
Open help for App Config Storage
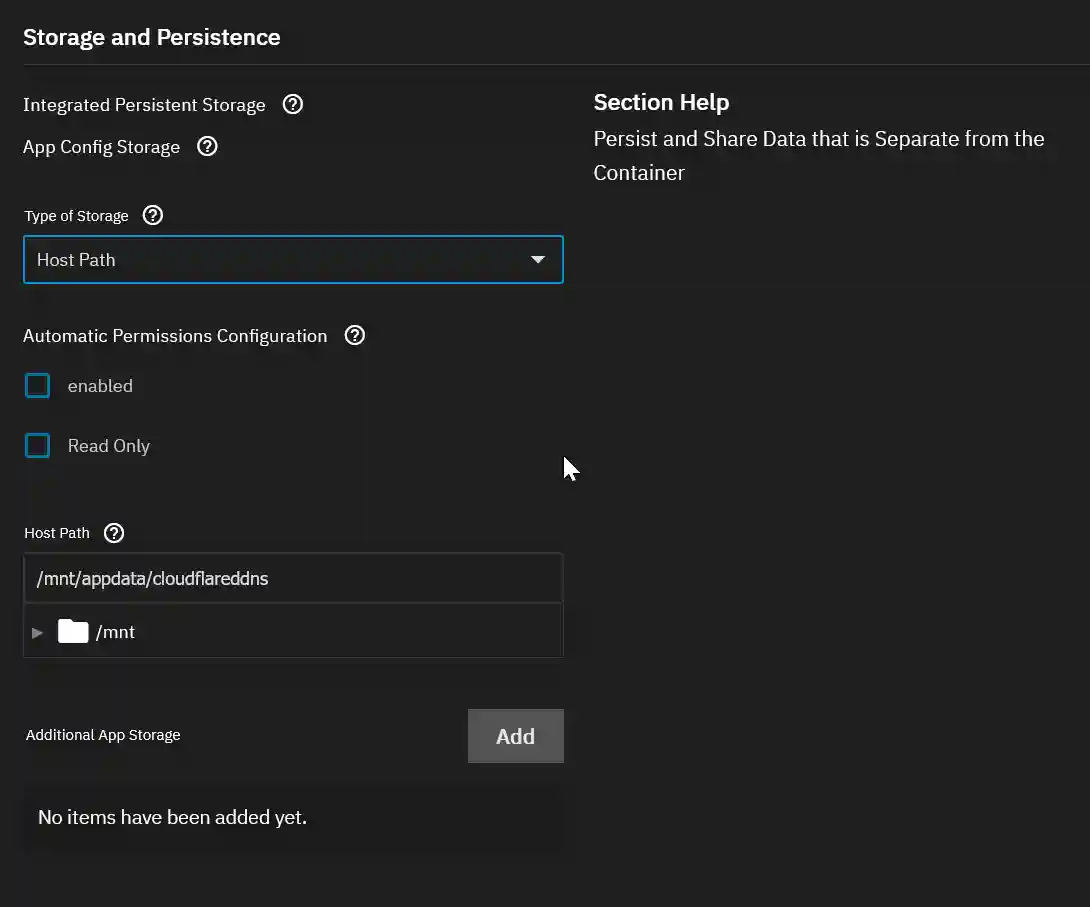207,146
